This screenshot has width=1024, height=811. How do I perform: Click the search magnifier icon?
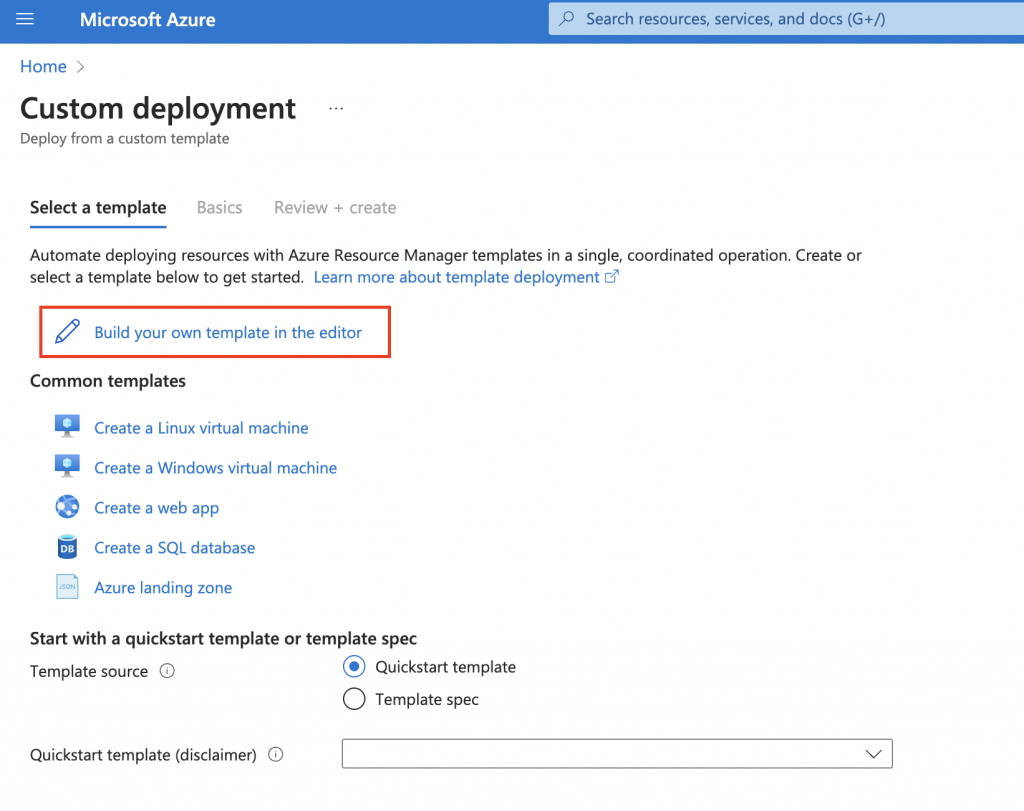567,18
